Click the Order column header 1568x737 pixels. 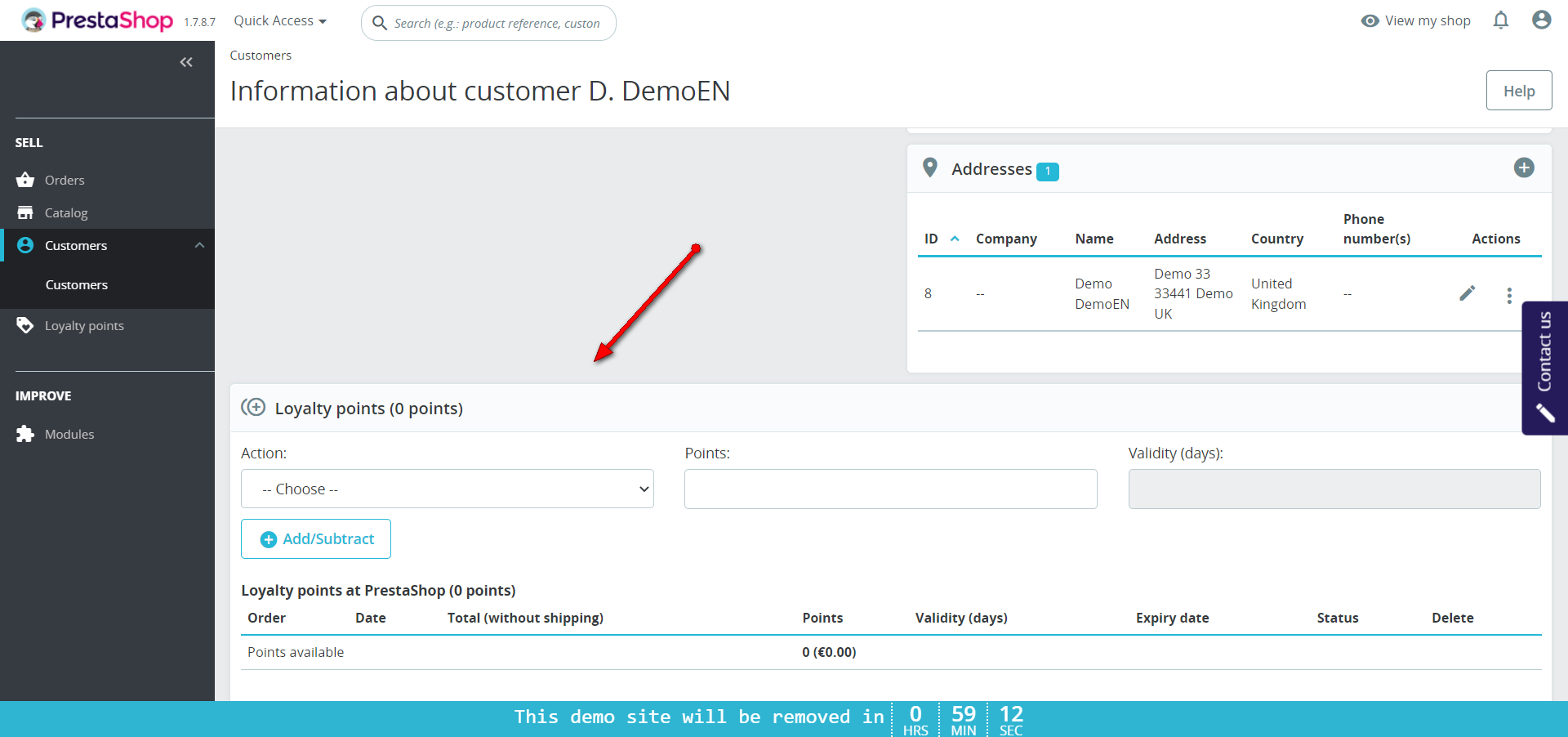[x=267, y=618]
